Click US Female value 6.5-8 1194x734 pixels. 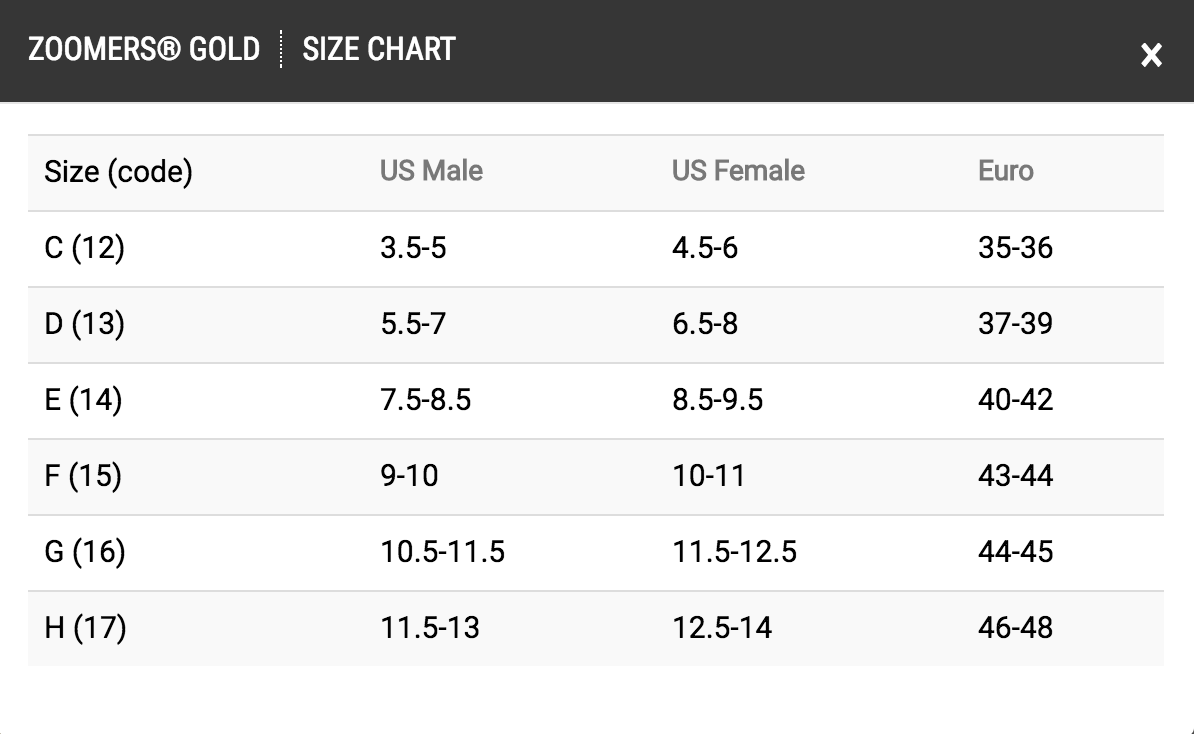(x=705, y=324)
